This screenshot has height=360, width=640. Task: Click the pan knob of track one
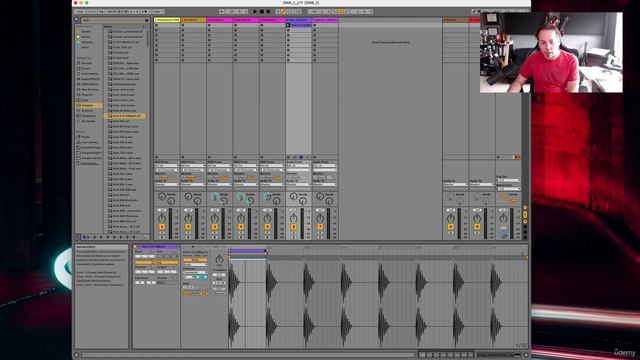(162, 218)
